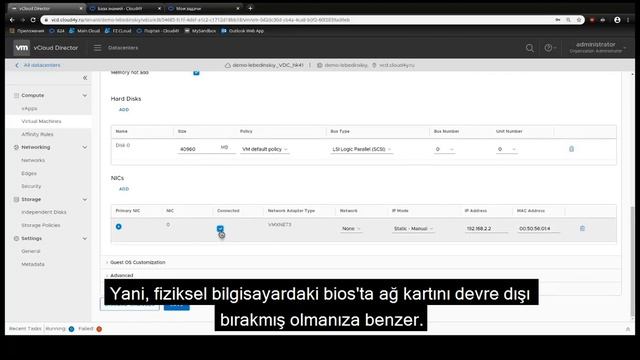Click the Running tasks indicator
Viewport: 640px width, 360px height.
point(60,329)
